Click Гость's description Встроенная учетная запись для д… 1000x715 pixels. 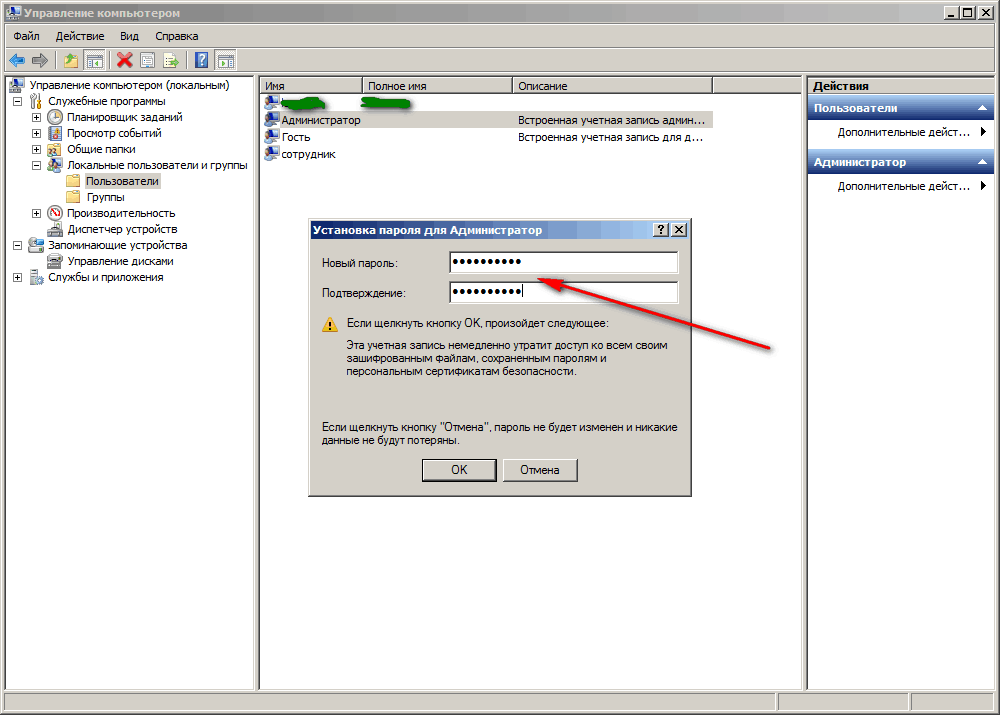coord(610,137)
